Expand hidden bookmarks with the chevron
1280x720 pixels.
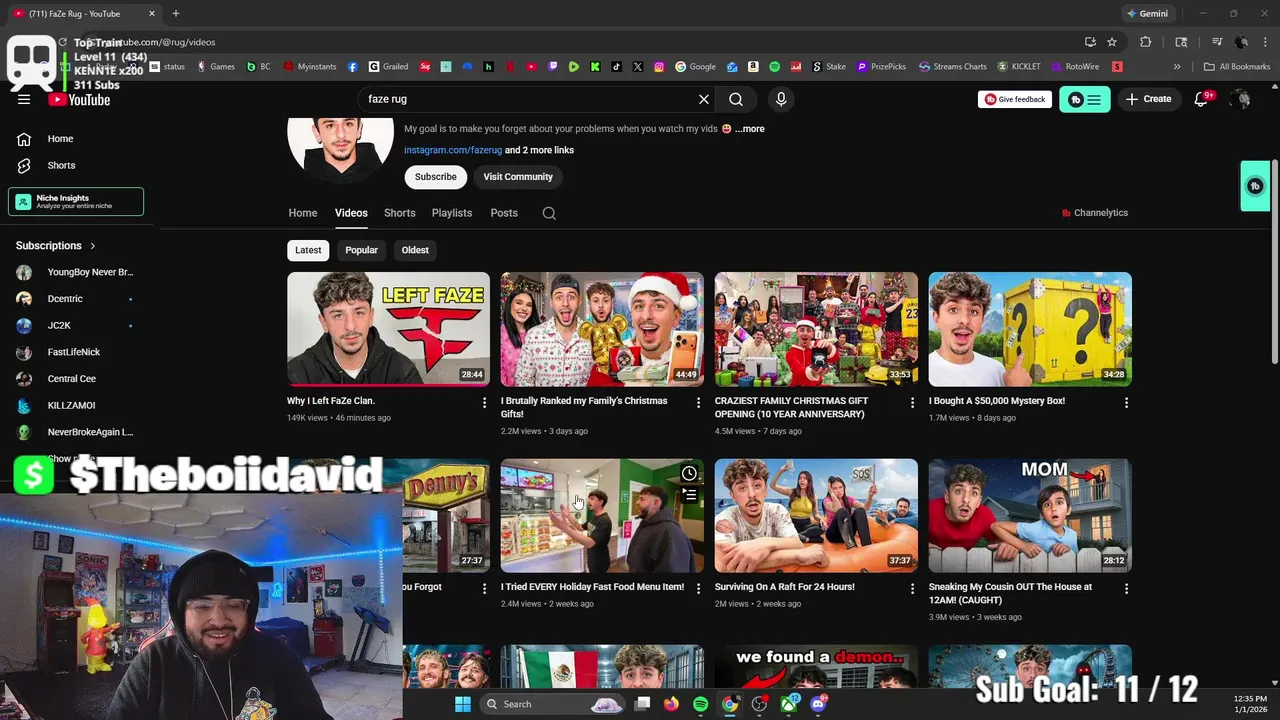[x=1177, y=67]
